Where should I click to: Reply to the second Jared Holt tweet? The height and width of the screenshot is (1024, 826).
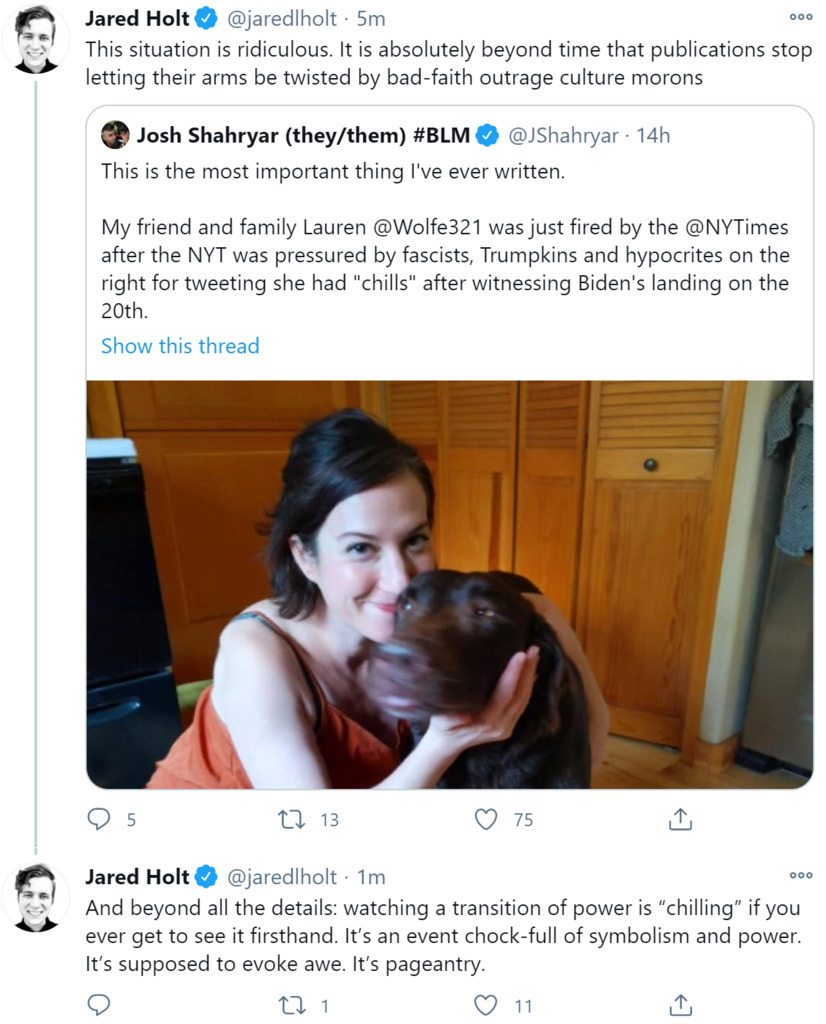(x=99, y=1004)
